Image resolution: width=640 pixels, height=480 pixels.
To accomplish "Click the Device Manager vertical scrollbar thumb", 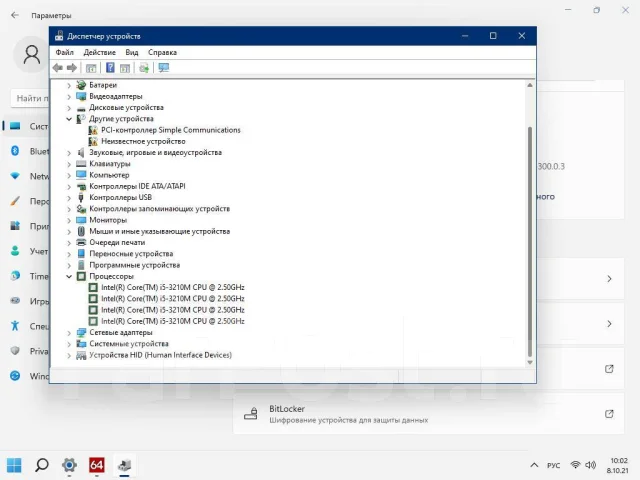I will 530,241.
